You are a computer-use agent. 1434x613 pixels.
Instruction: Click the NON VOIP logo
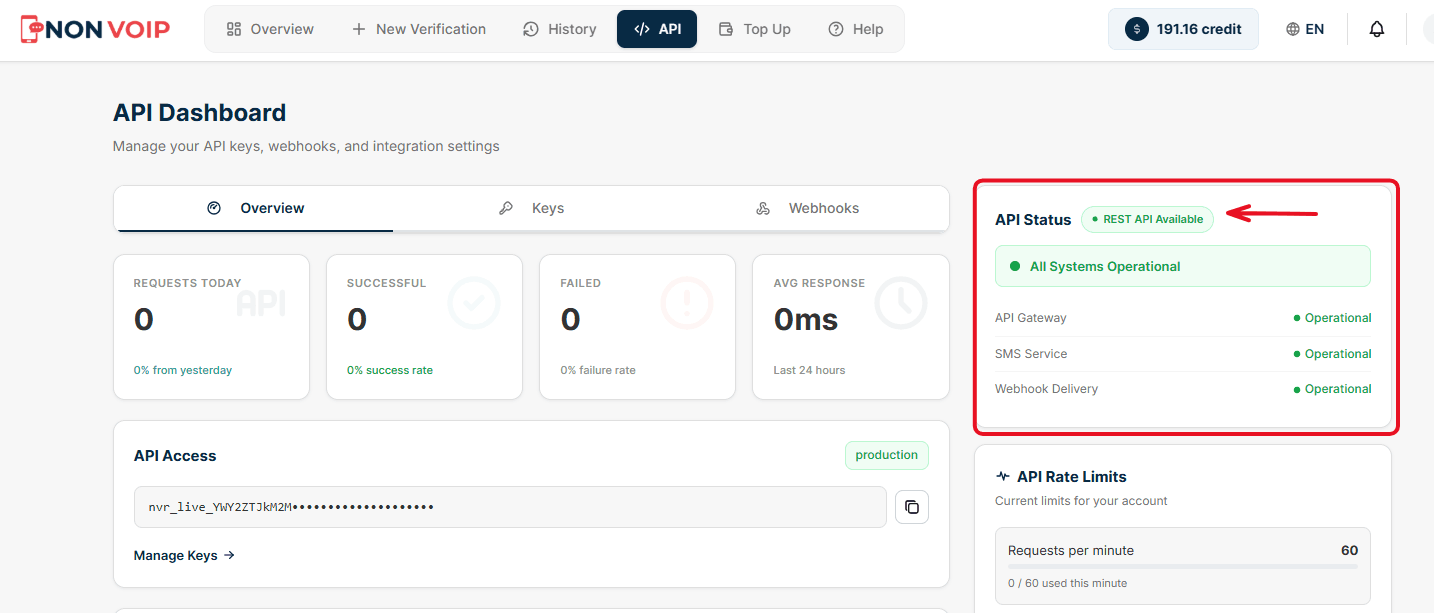coord(95,29)
